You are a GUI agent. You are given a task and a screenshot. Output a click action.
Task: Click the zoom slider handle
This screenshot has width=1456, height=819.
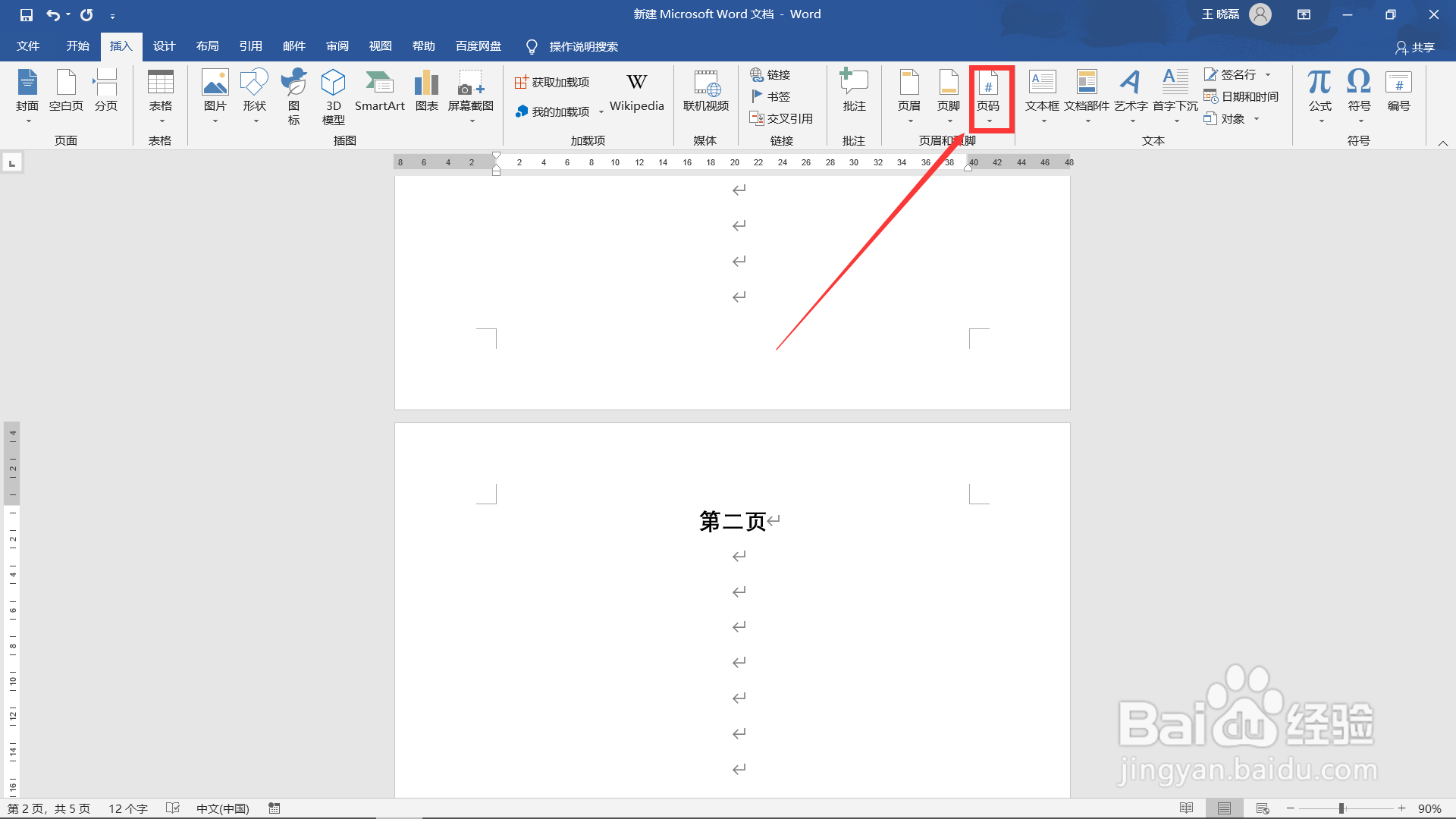click(x=1341, y=808)
